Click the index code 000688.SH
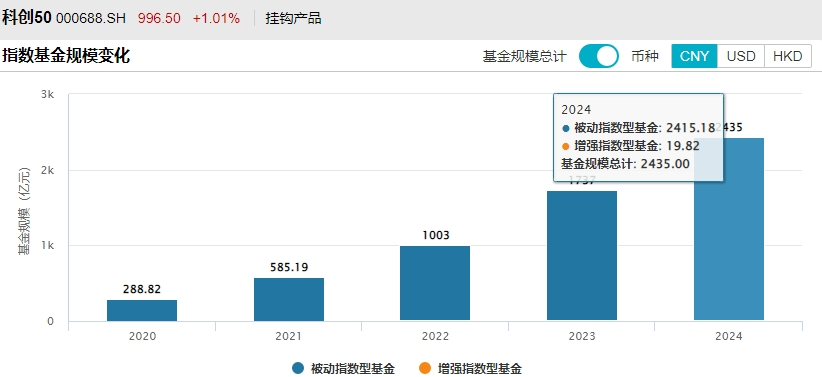 91,19
